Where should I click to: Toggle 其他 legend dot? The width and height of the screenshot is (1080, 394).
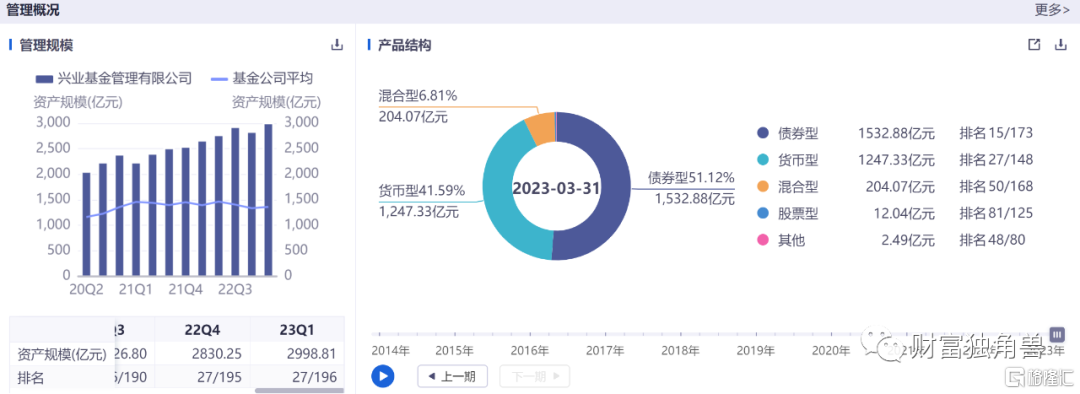point(762,240)
